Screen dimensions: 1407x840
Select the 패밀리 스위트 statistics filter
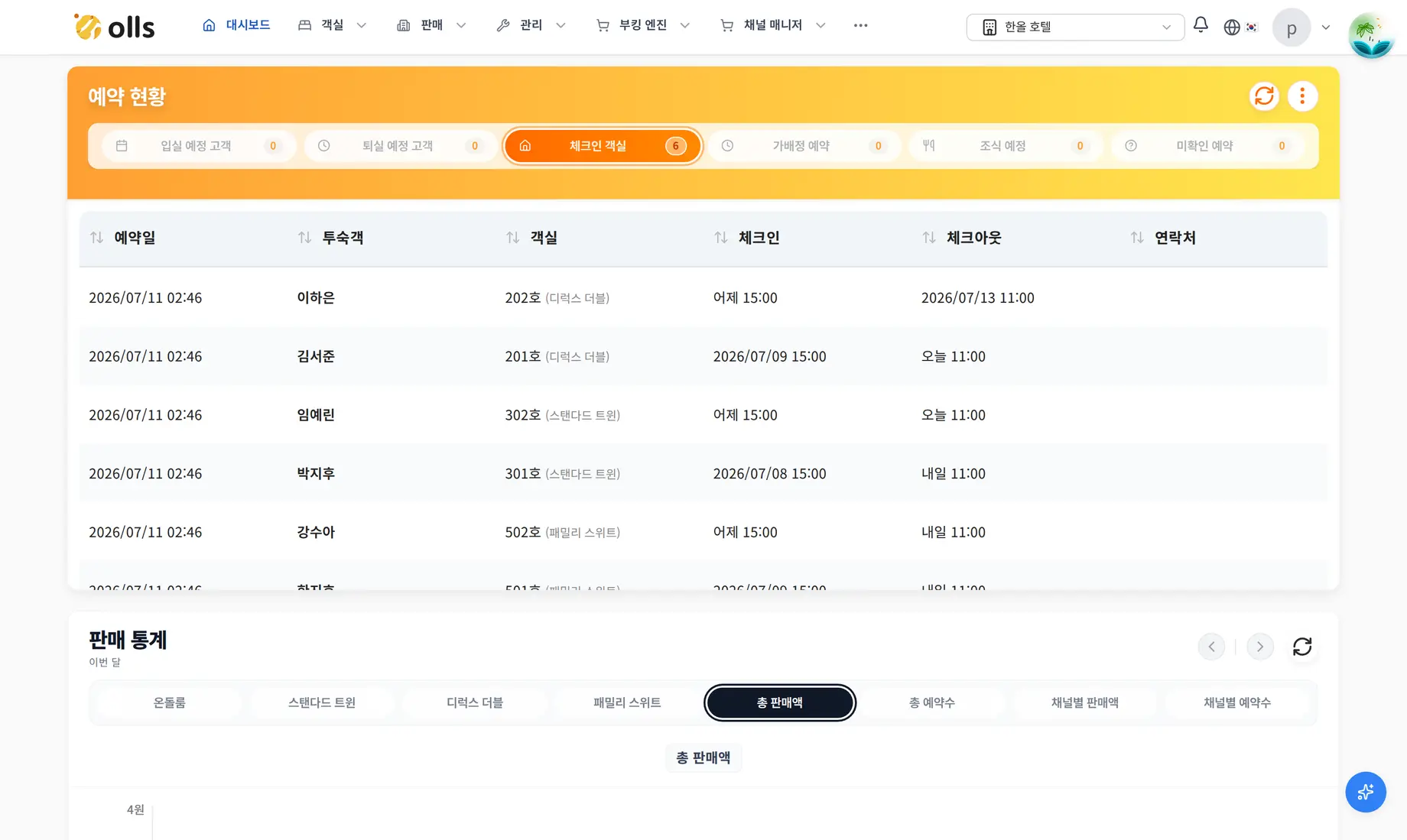627,702
